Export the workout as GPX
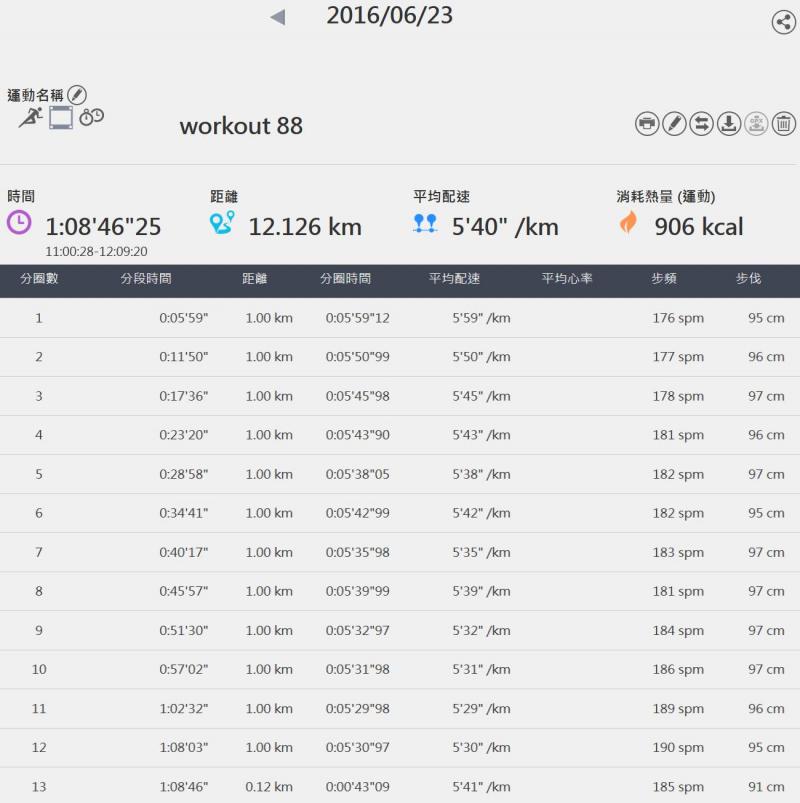The image size is (800, 803). [756, 123]
